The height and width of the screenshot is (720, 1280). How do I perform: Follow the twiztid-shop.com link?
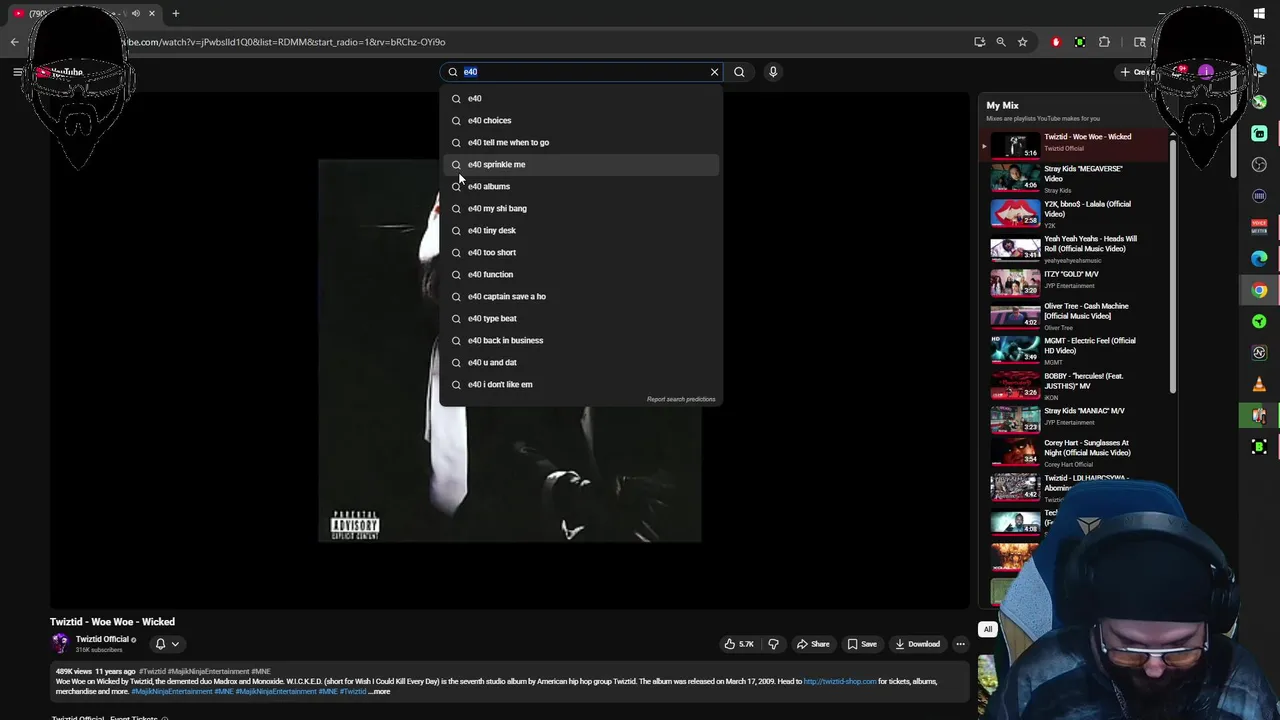tap(840, 682)
